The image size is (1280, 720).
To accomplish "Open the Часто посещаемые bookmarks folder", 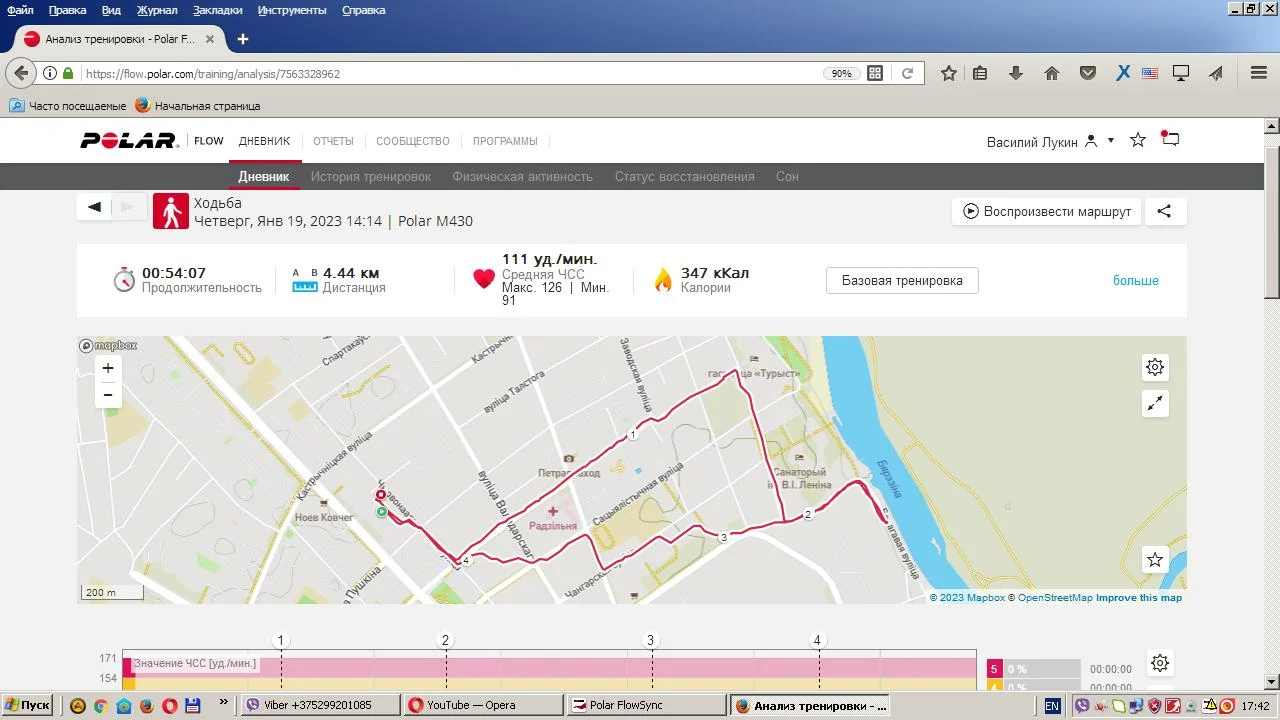I will click(68, 105).
